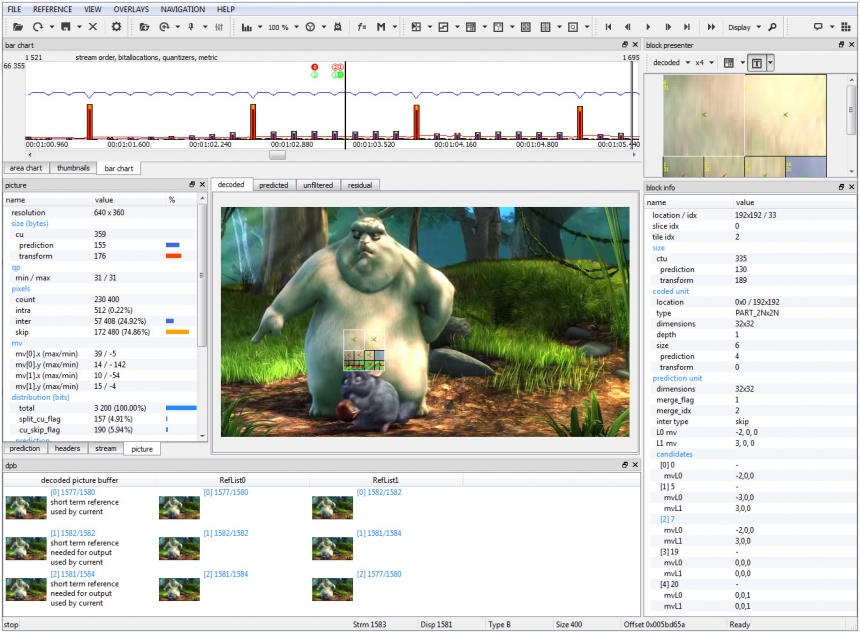Click the speech bubble comment icon
This screenshot has width=860, height=633.
pos(818,27)
